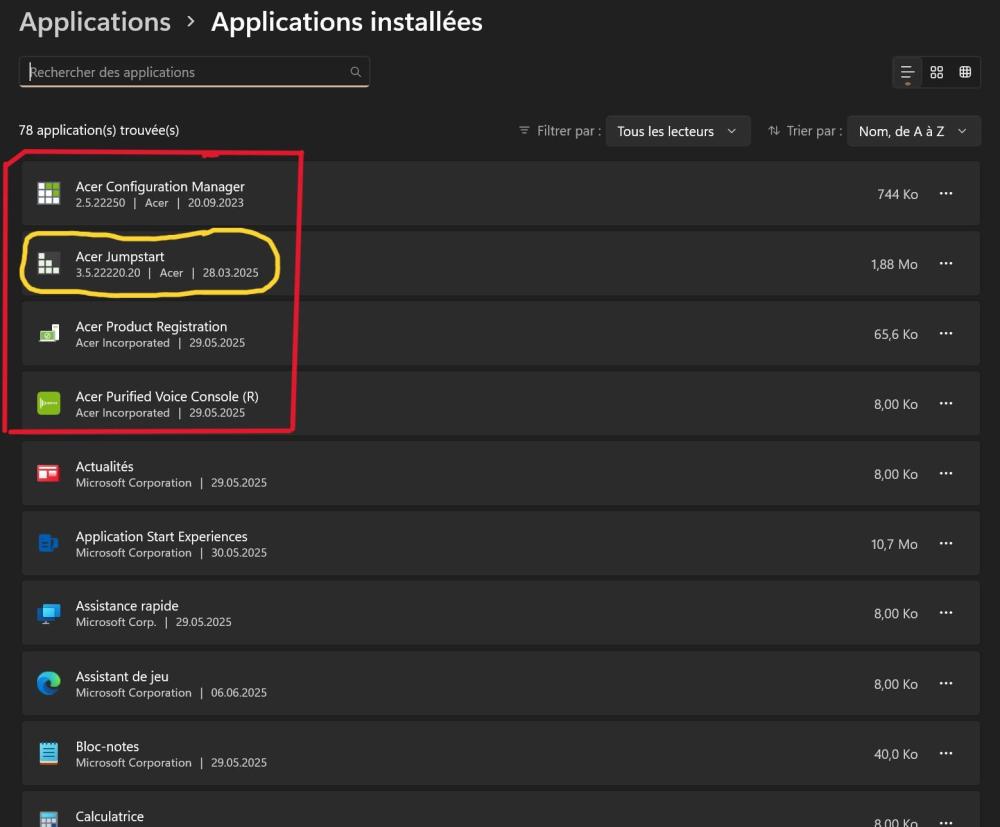Image resolution: width=1000 pixels, height=827 pixels.
Task: Go back to Applications breadcrumb
Action: 95,22
